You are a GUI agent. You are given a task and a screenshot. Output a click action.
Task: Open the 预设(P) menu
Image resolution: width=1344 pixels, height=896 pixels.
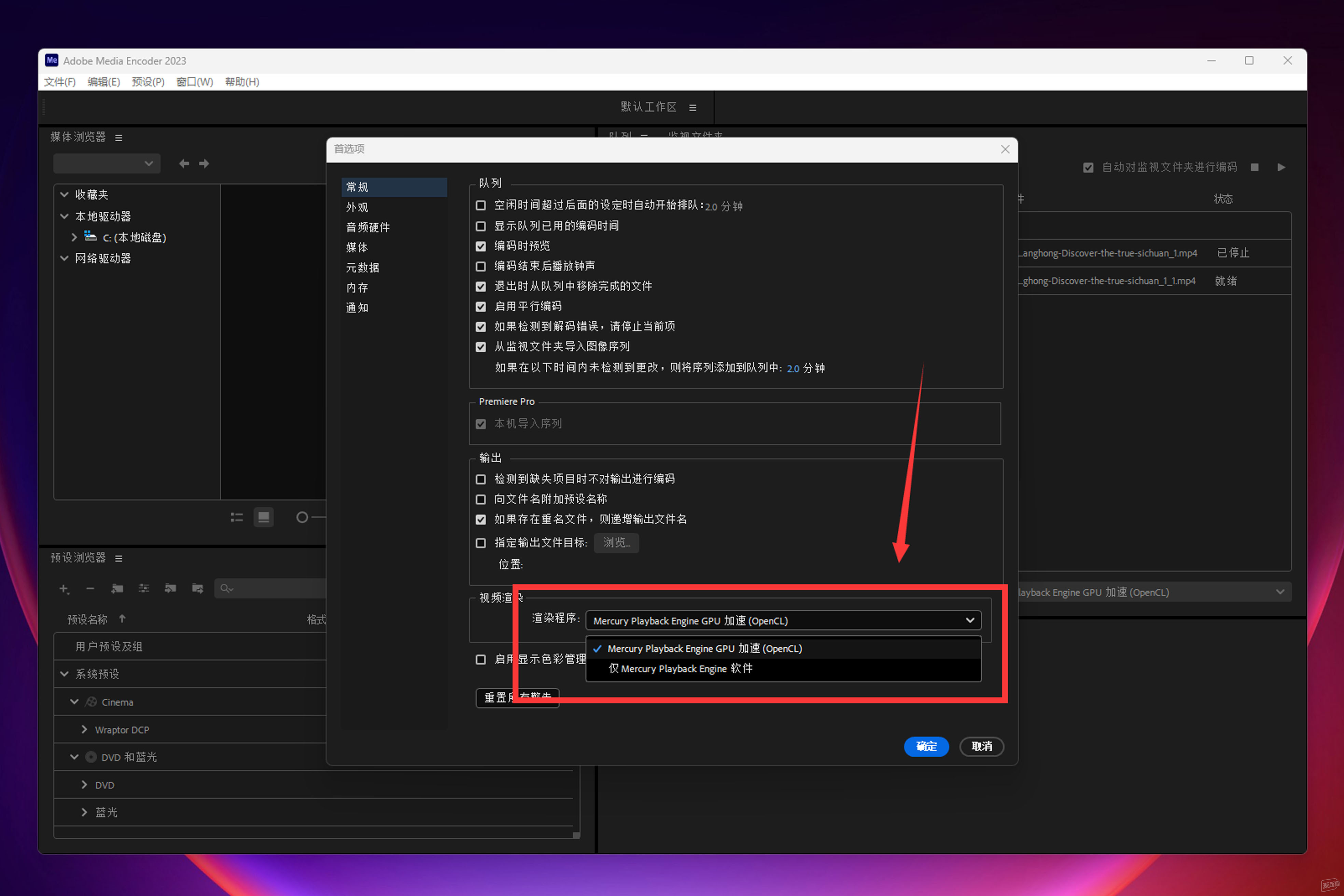(x=148, y=82)
